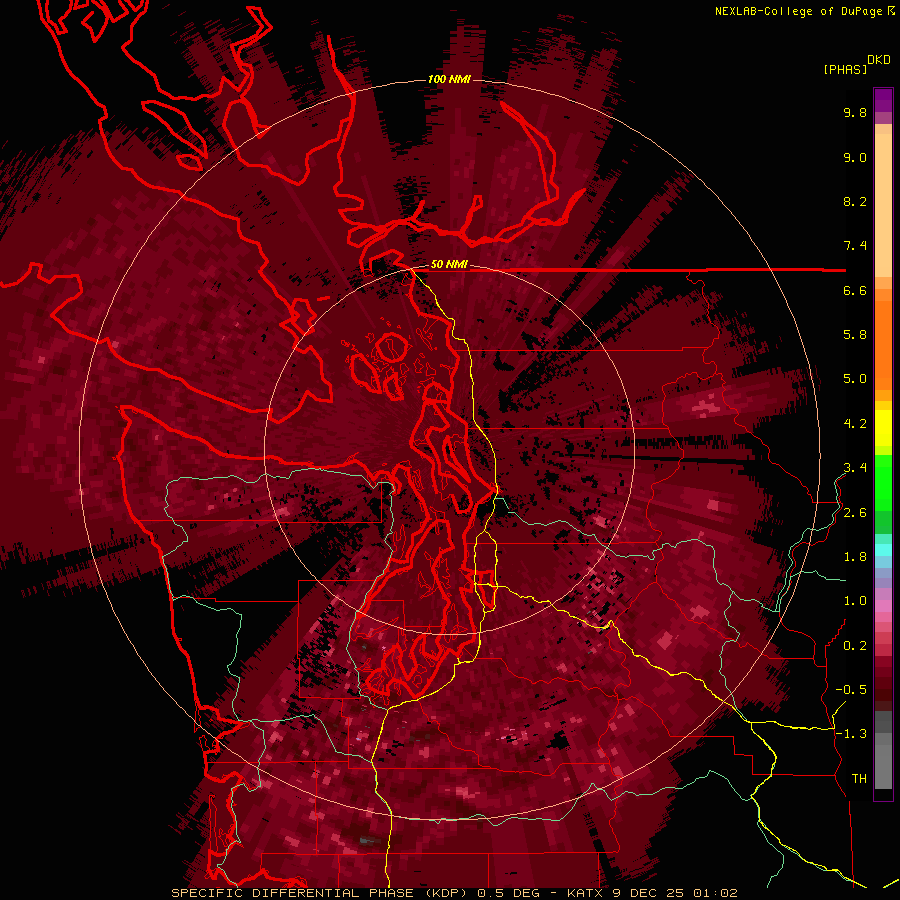
Task: Click the 8.2 value on the color scale
Action: 855,201
